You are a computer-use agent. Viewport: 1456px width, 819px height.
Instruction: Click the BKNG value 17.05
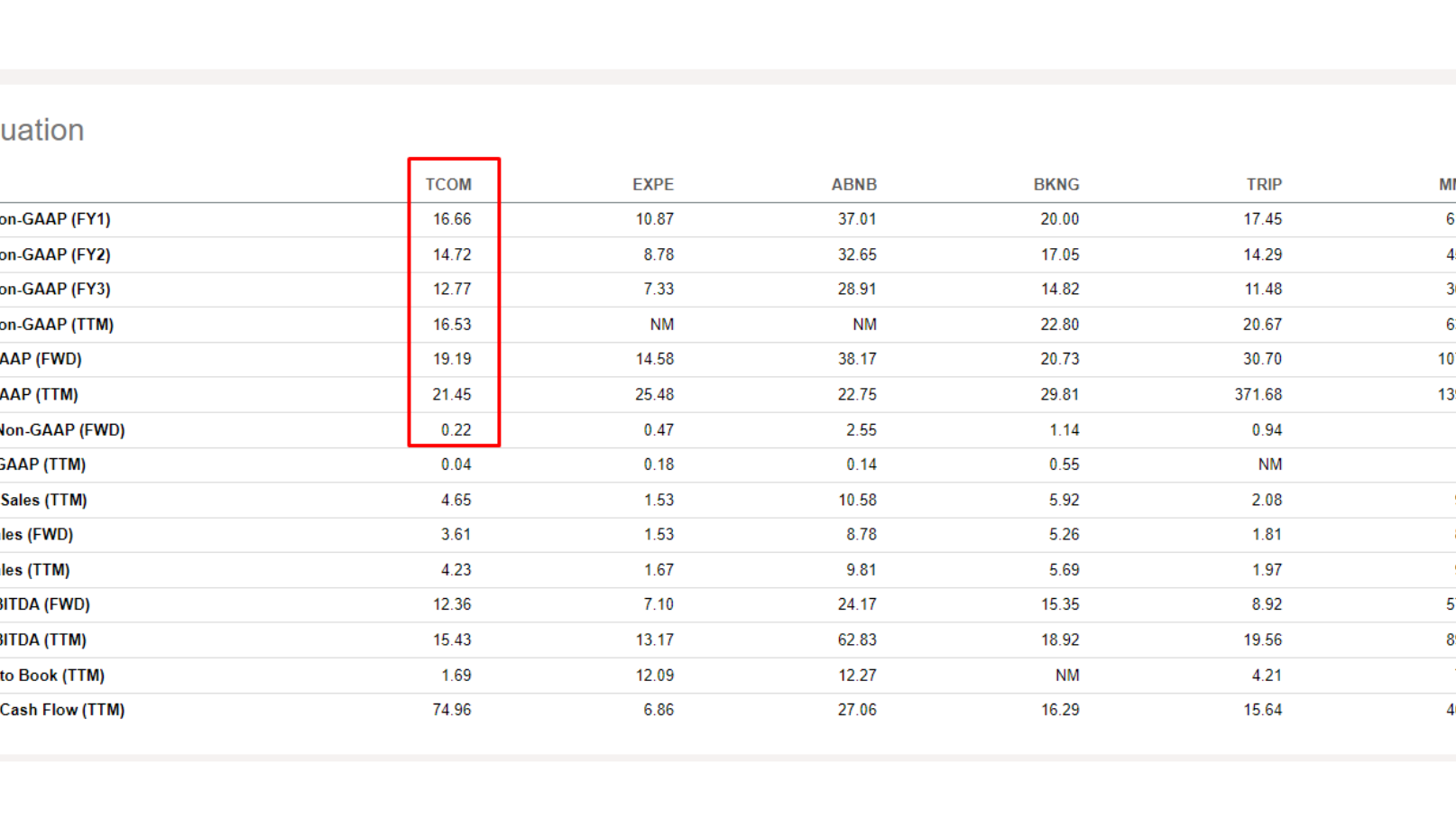[x=1060, y=254]
